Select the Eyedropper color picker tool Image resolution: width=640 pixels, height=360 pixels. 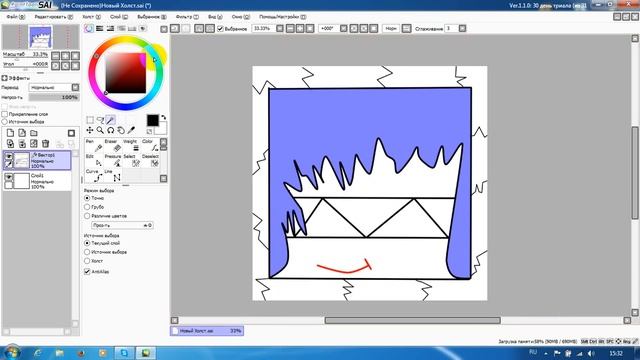[131, 130]
